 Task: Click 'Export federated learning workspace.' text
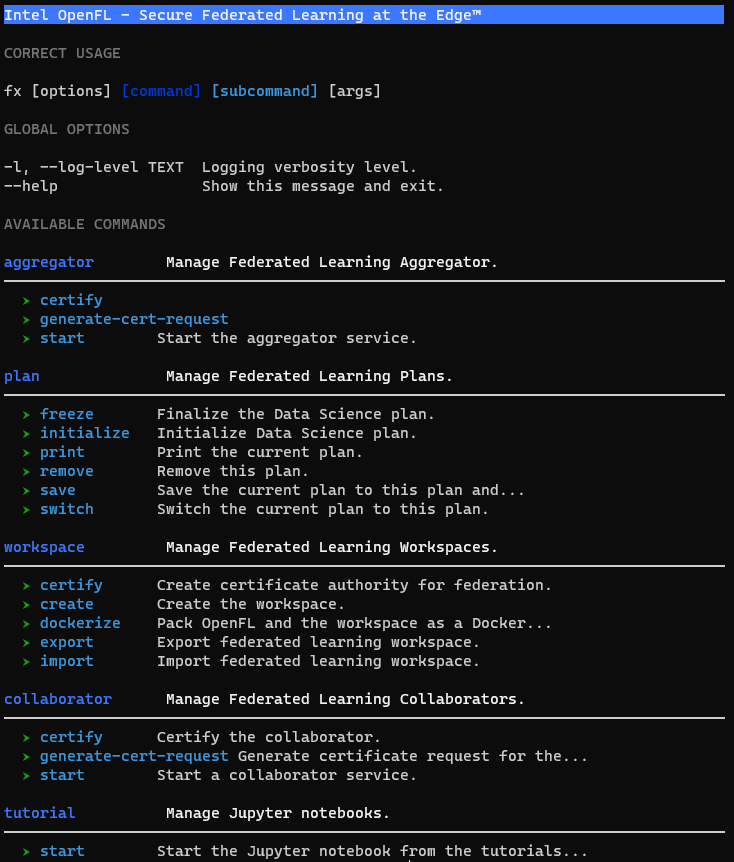pyautogui.click(x=318, y=643)
